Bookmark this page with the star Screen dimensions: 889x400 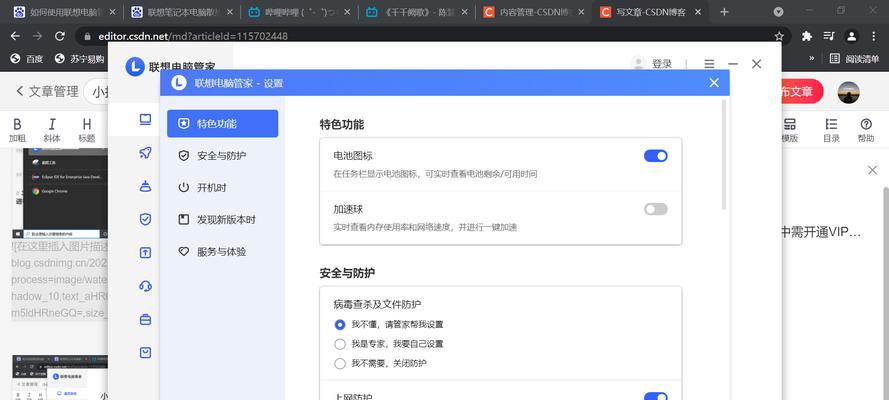779,36
